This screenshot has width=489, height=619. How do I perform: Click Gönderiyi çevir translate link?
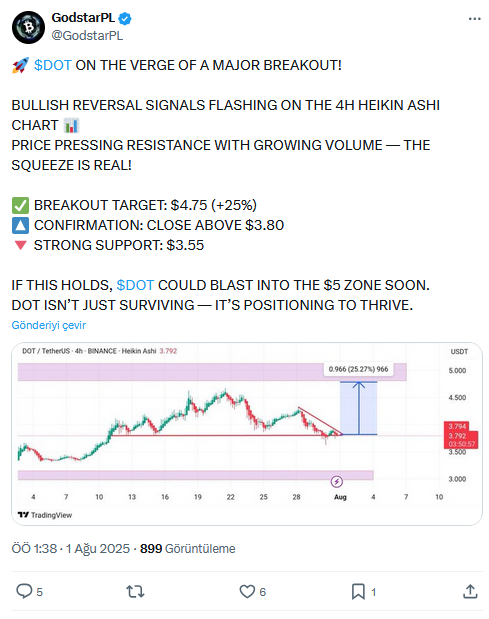point(49,325)
